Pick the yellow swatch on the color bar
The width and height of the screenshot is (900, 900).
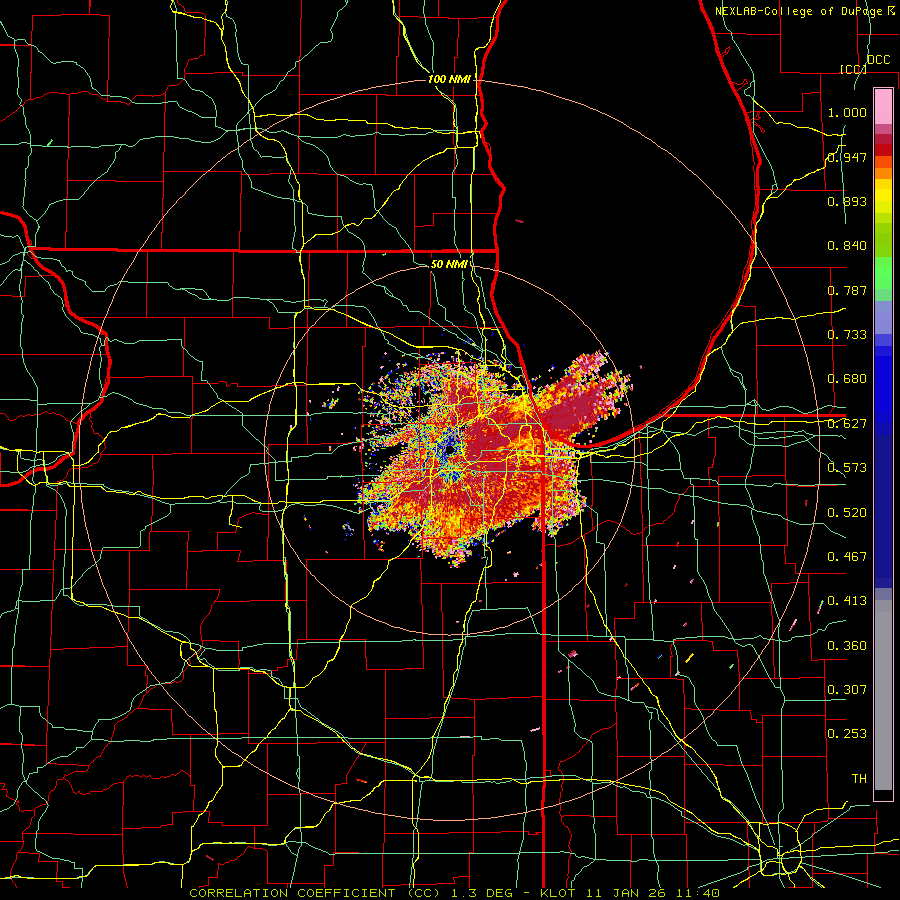click(x=883, y=197)
